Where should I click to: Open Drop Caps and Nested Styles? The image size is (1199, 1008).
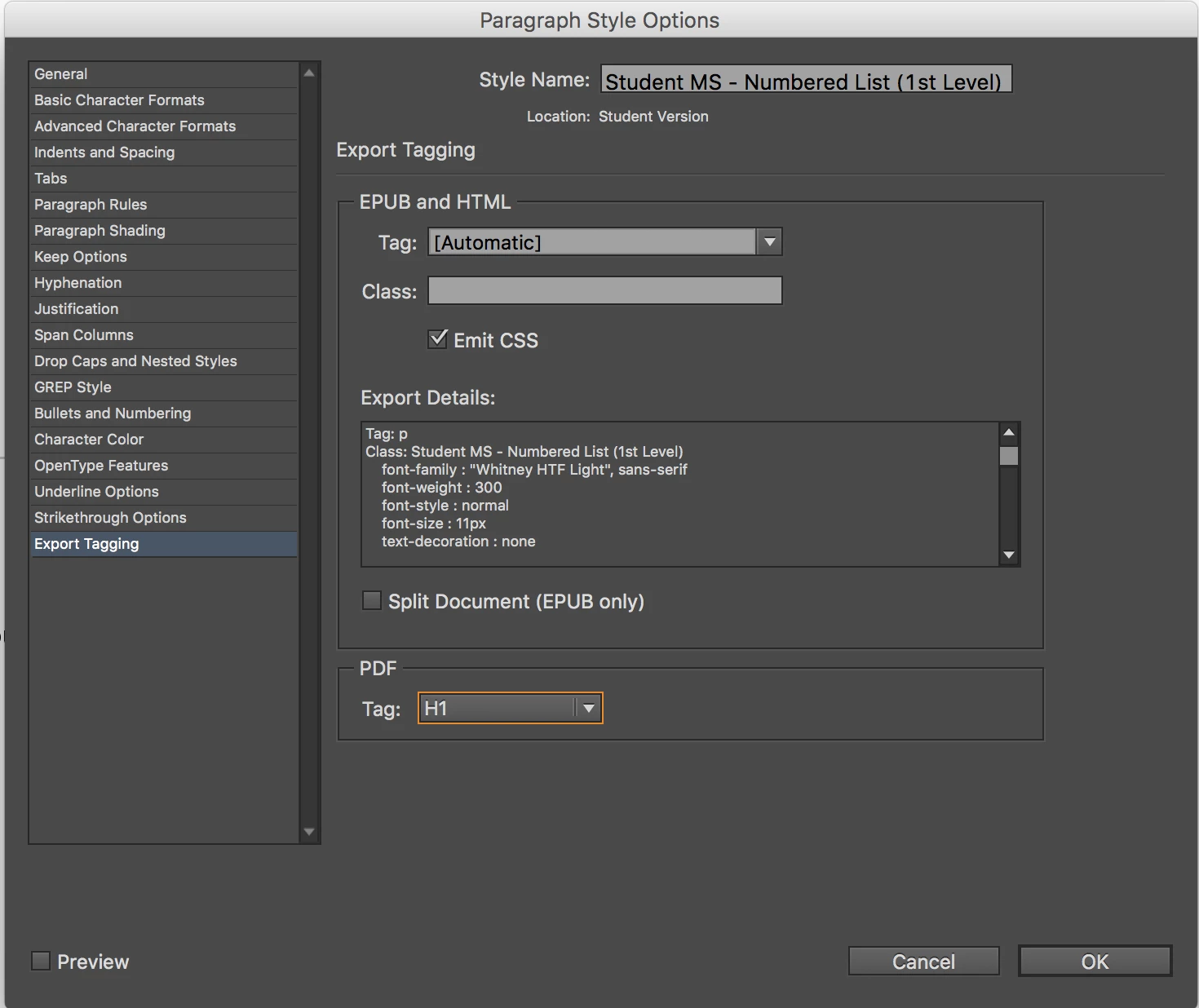coord(164,361)
